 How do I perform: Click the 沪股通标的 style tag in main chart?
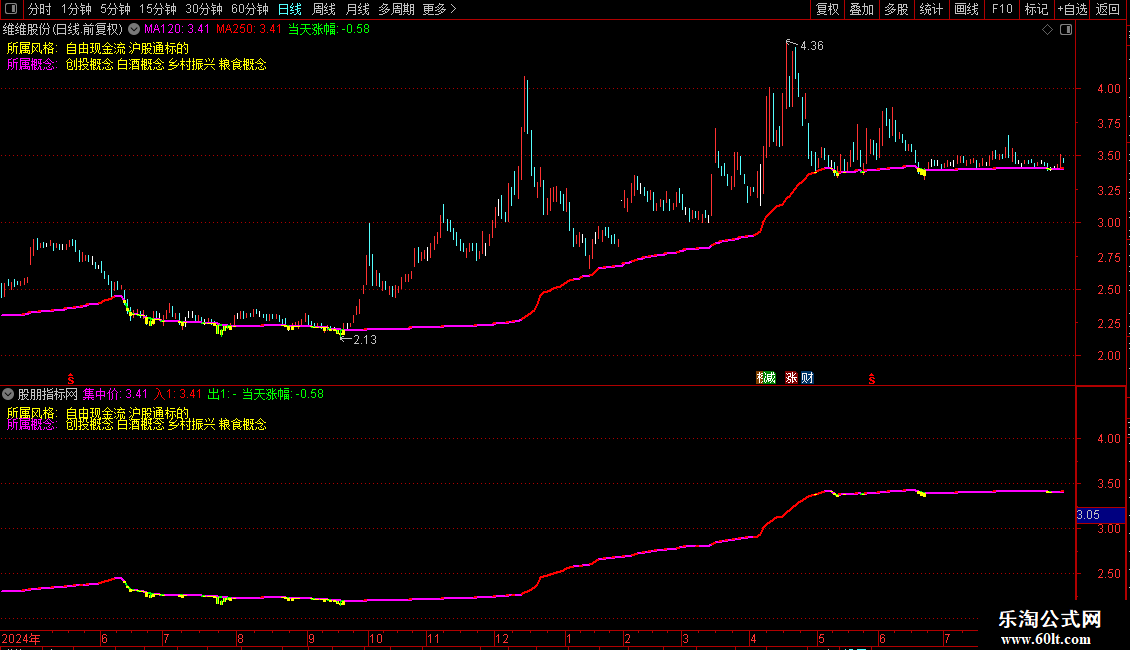(x=159, y=48)
